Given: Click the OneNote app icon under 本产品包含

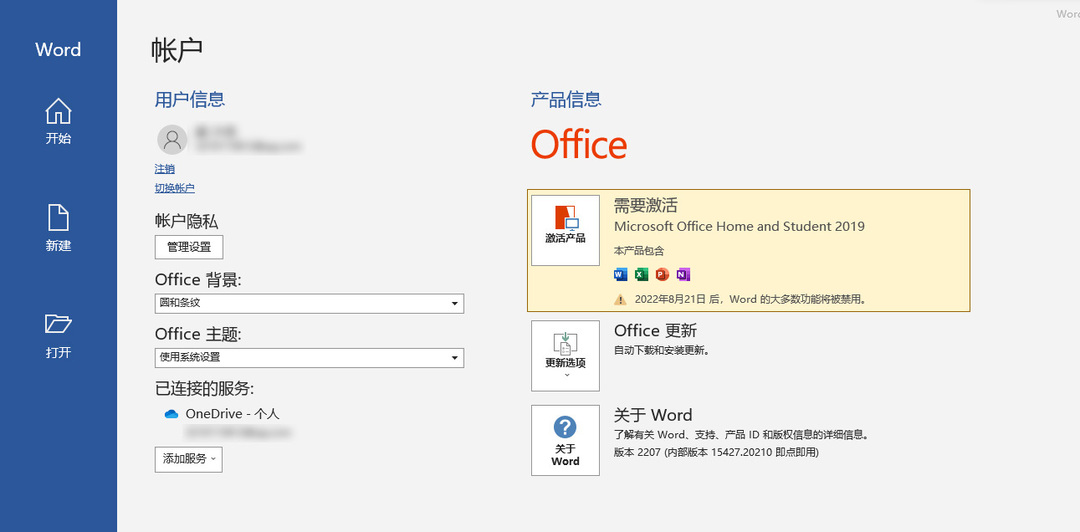Looking at the screenshot, I should coord(683,274).
